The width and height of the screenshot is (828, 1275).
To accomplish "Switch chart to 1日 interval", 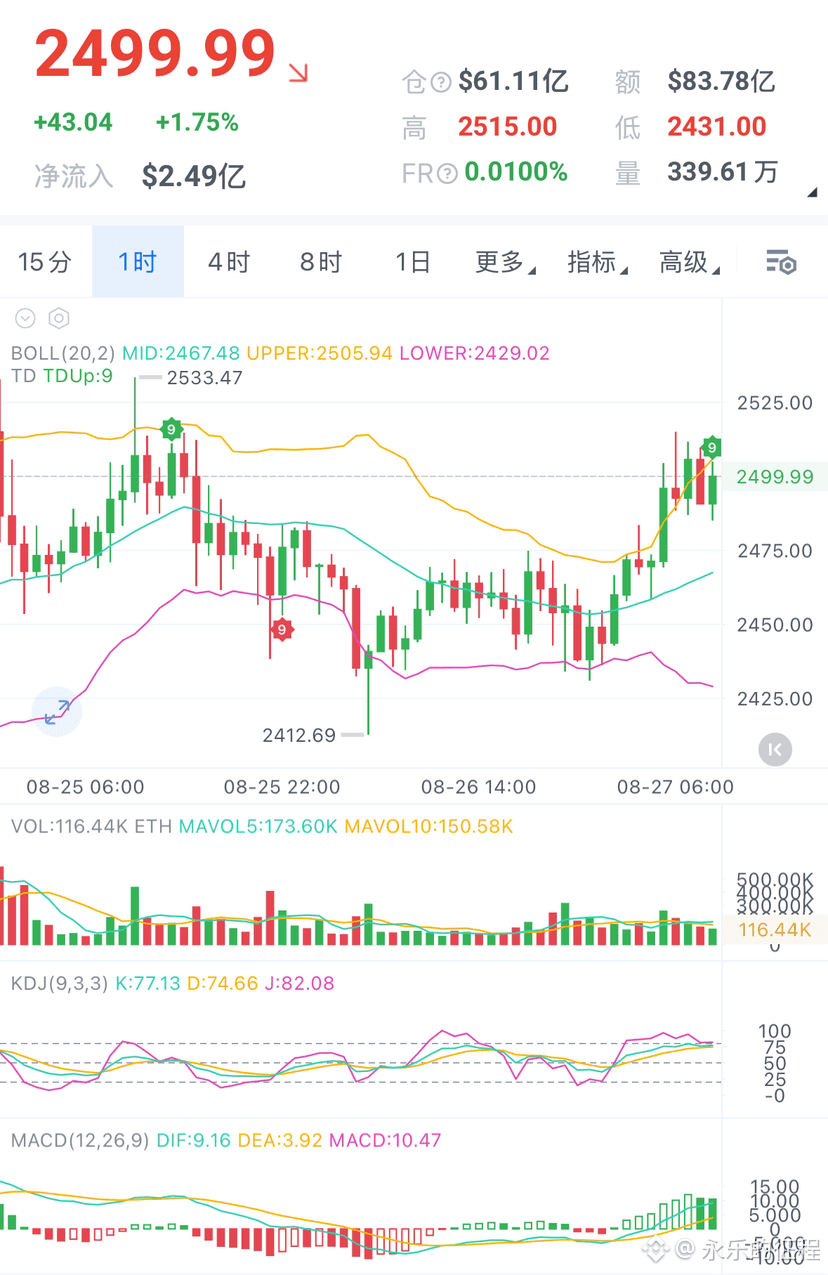I will coord(412,263).
